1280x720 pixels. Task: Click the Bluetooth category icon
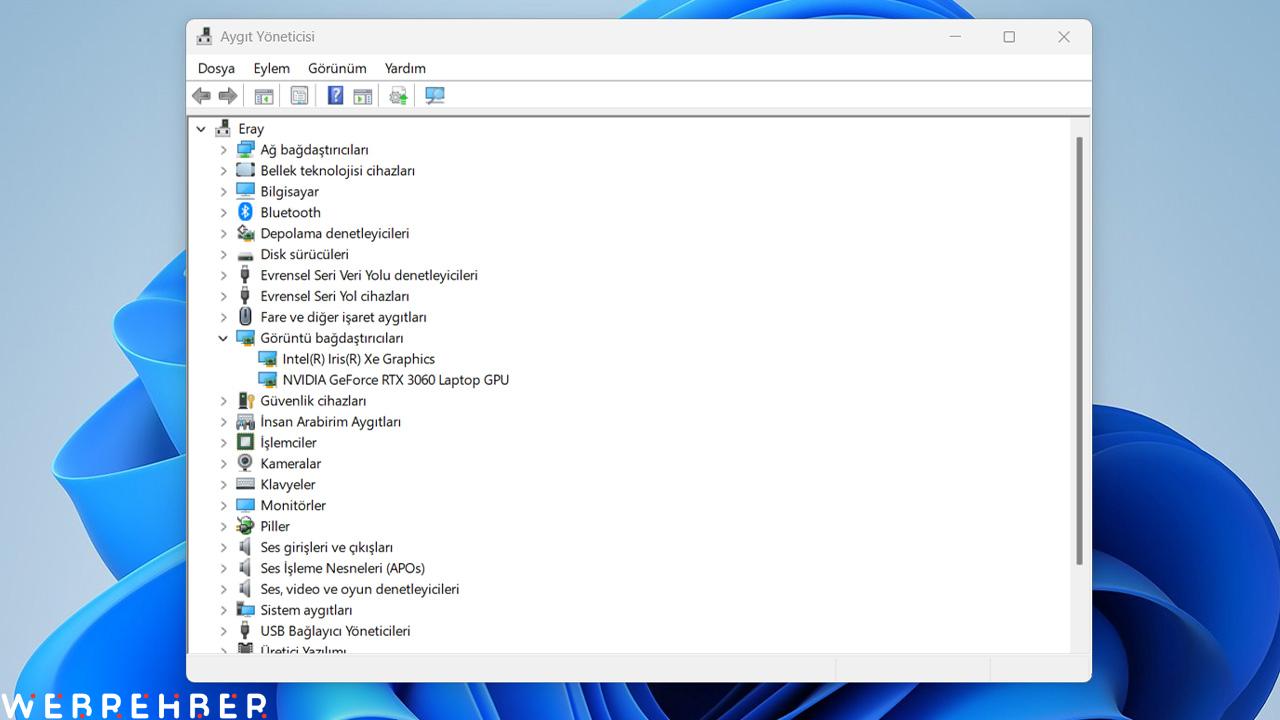pyautogui.click(x=245, y=212)
